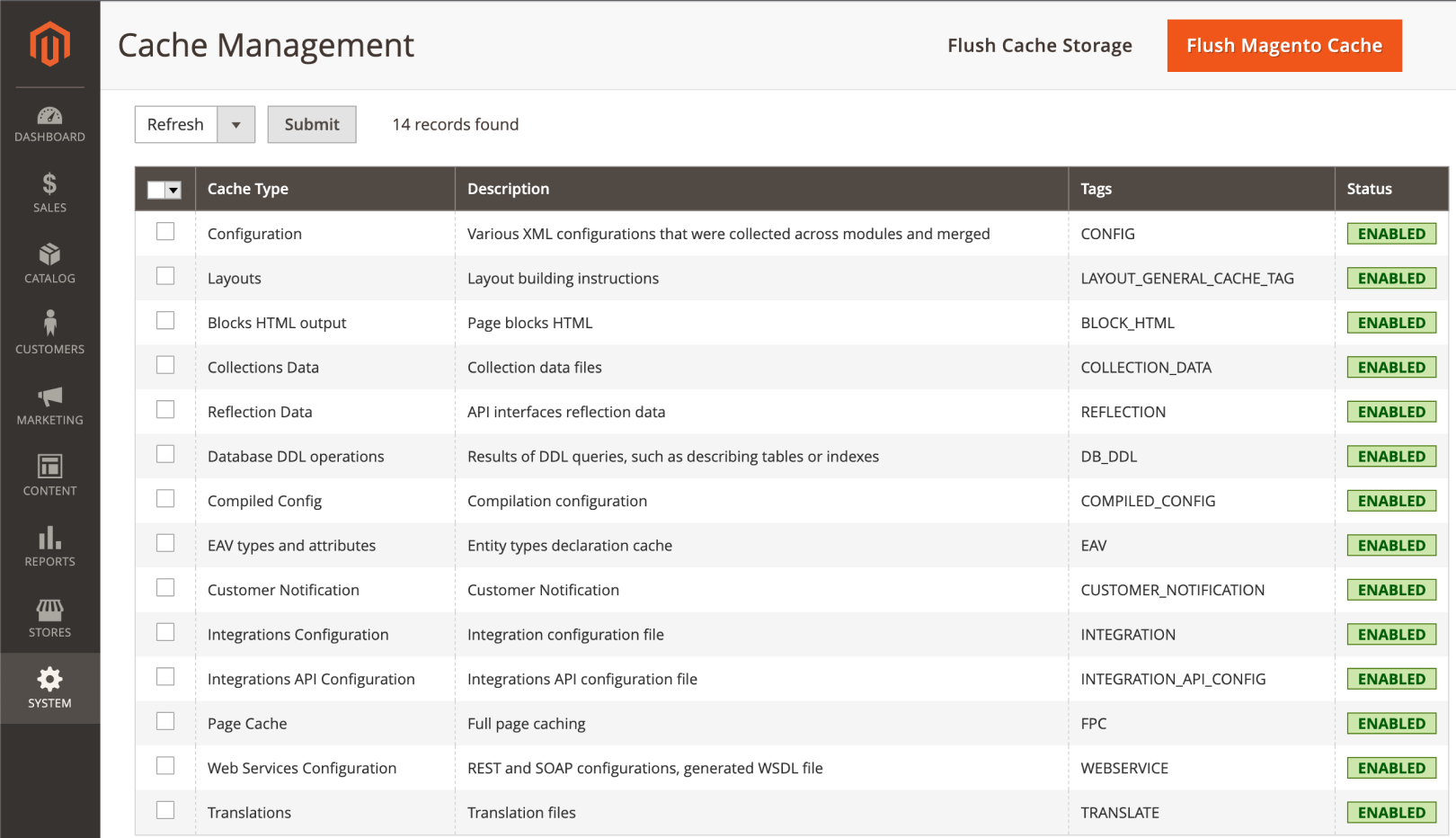1456x838 pixels.
Task: Click the Cache Management page title
Action: tap(266, 45)
